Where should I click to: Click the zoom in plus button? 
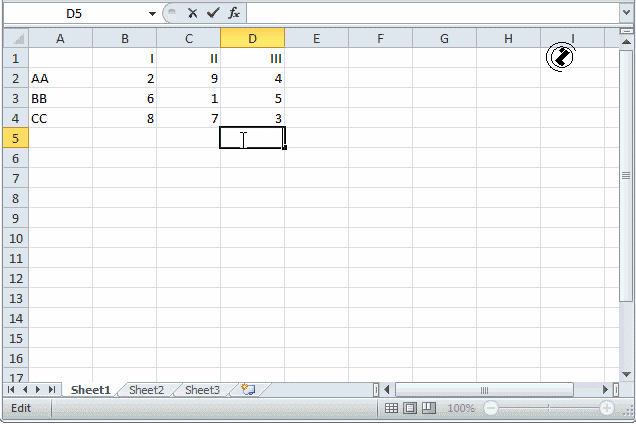[x=607, y=408]
